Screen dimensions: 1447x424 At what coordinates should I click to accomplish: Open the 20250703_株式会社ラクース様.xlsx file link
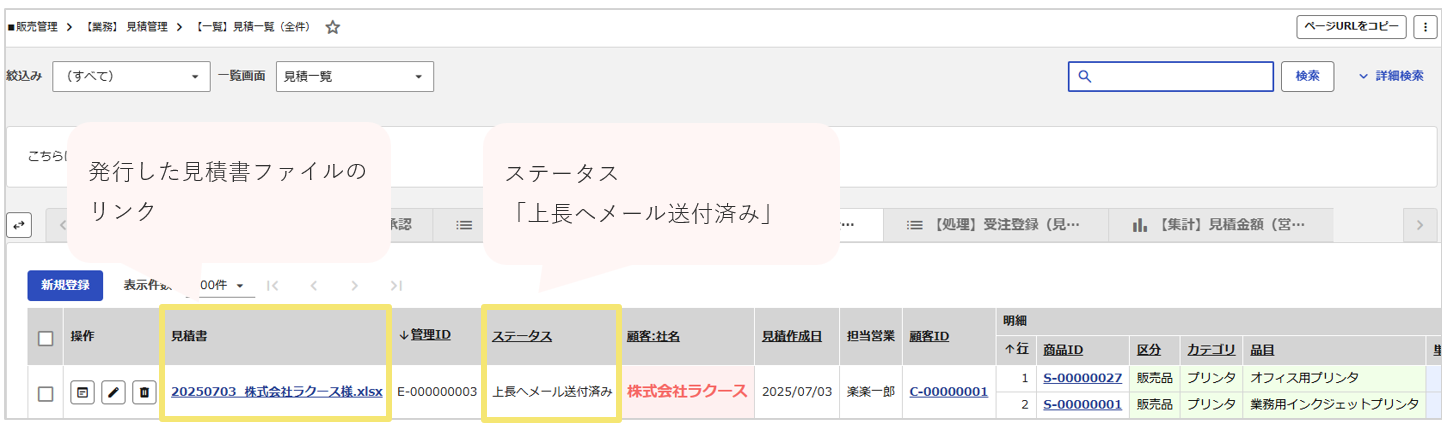pos(277,392)
